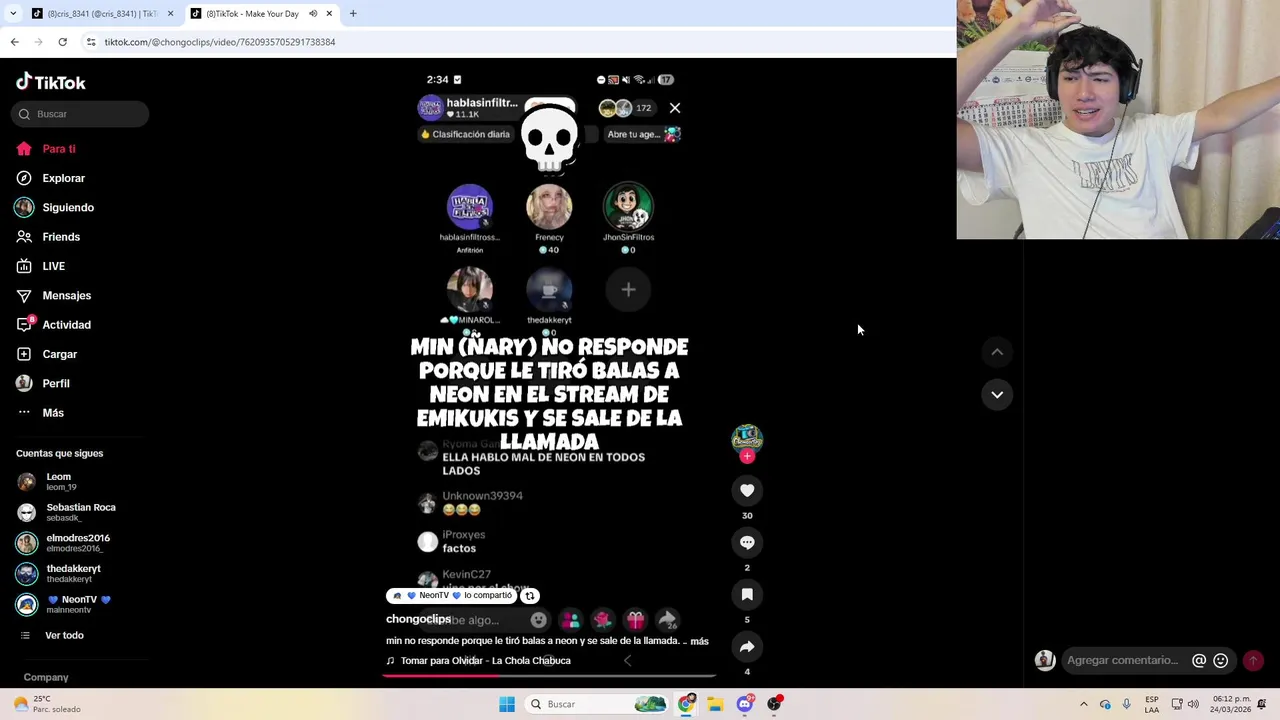This screenshot has height=720, width=1280.
Task: Click the Company footer link
Action: click(46, 677)
